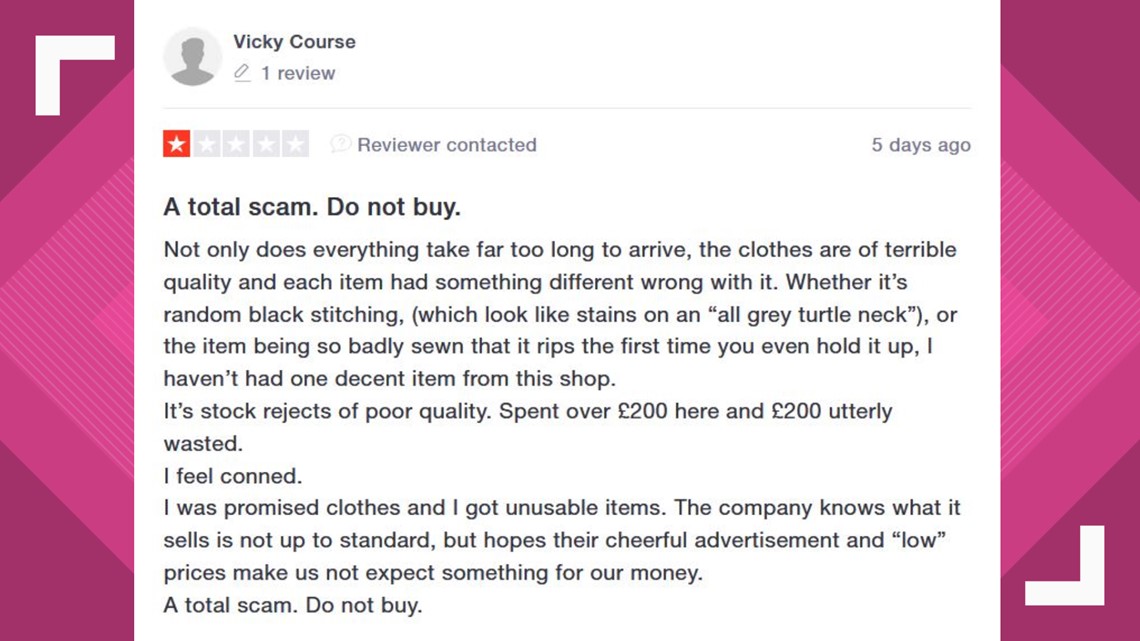Click the grey user avatar icon

(193, 57)
